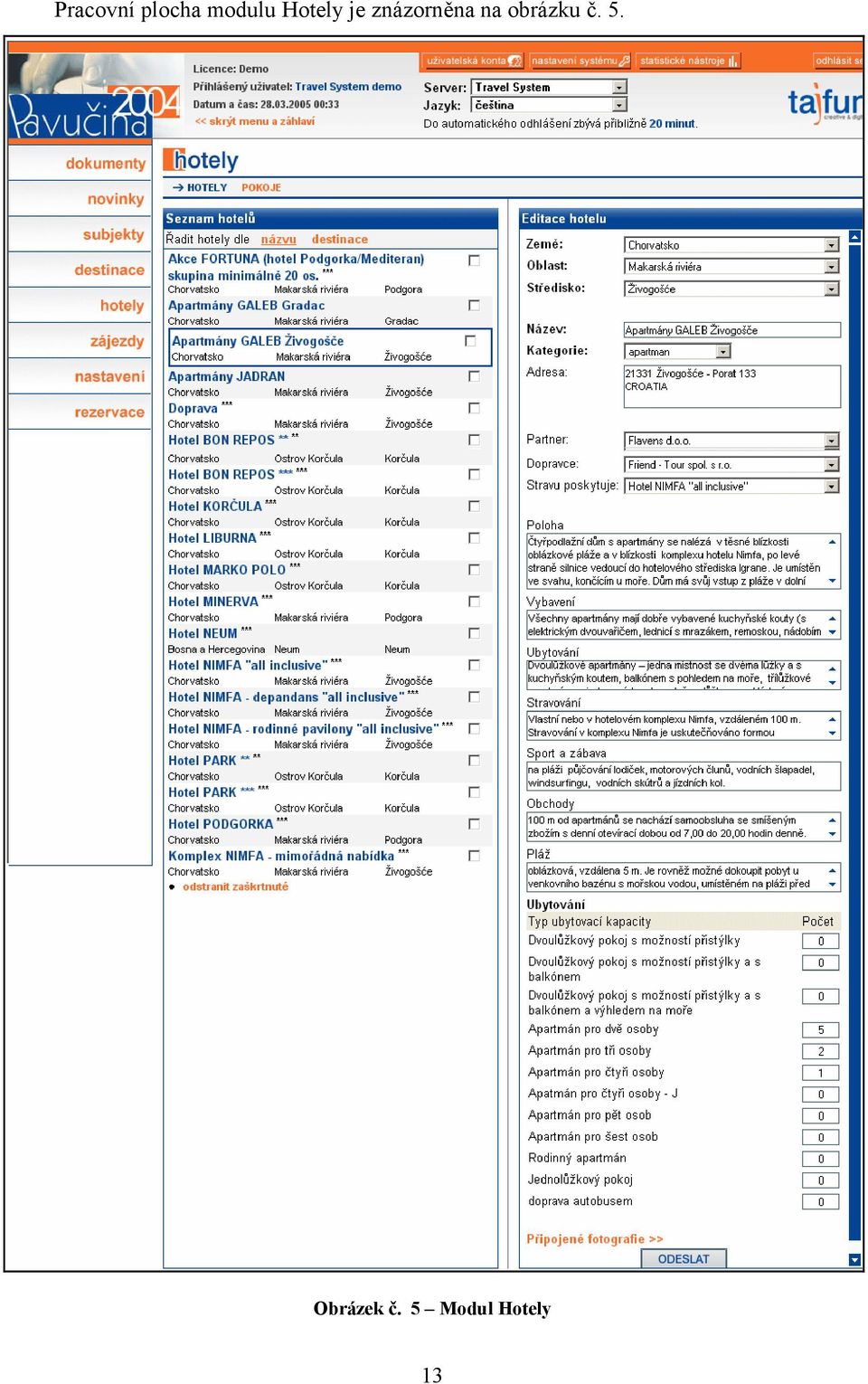The image size is (868, 1384).
Task: Click the Adresa text area
Action: 732,386
